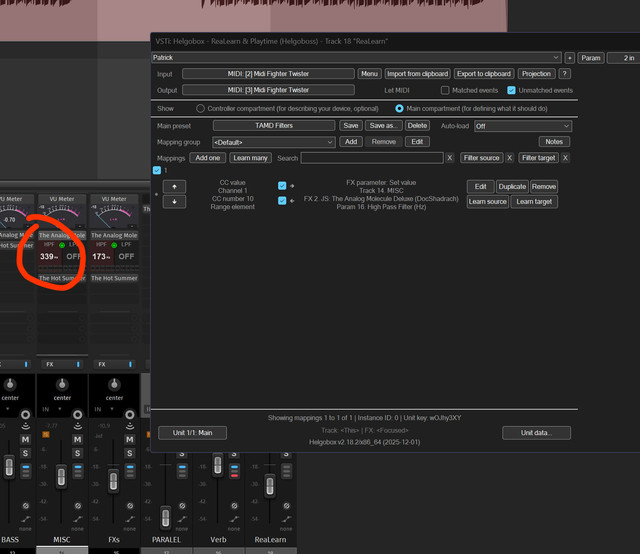The height and width of the screenshot is (554, 640).
Task: Open the envelope panel for the FXs track
Action: [130, 519]
